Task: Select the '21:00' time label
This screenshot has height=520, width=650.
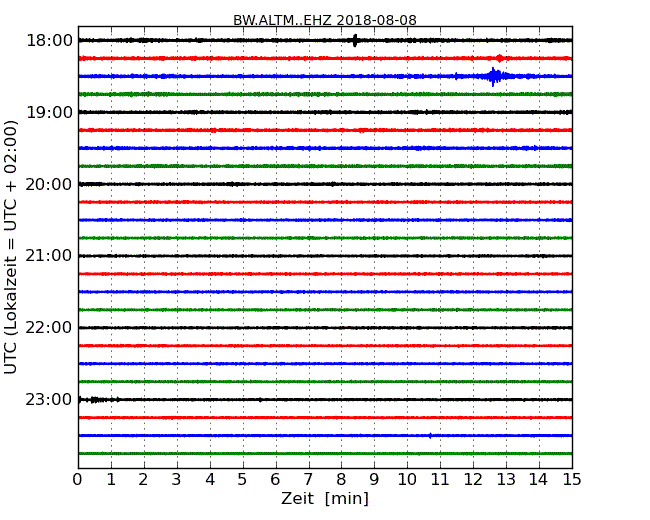Action: click(x=49, y=256)
